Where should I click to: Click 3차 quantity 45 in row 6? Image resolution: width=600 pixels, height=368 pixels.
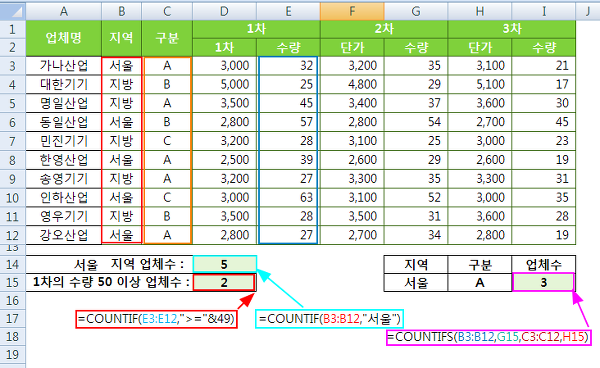coord(544,122)
